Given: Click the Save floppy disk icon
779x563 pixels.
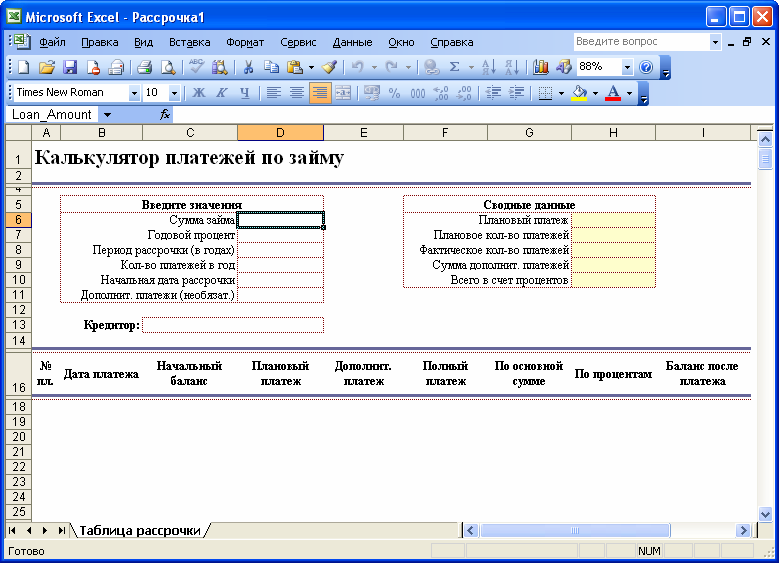Looking at the screenshot, I should click(70, 67).
